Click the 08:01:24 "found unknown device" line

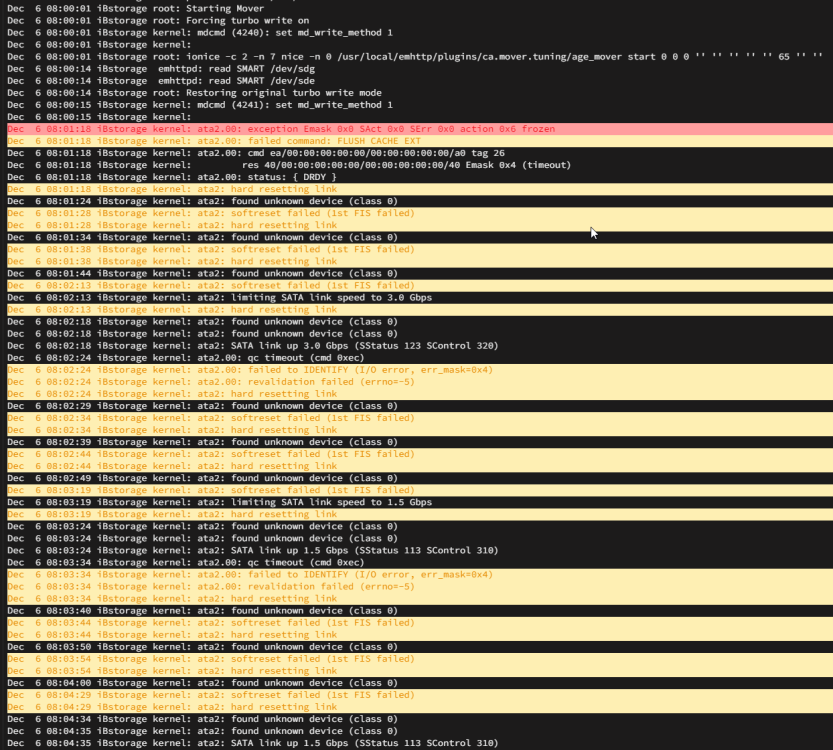(x=420, y=201)
